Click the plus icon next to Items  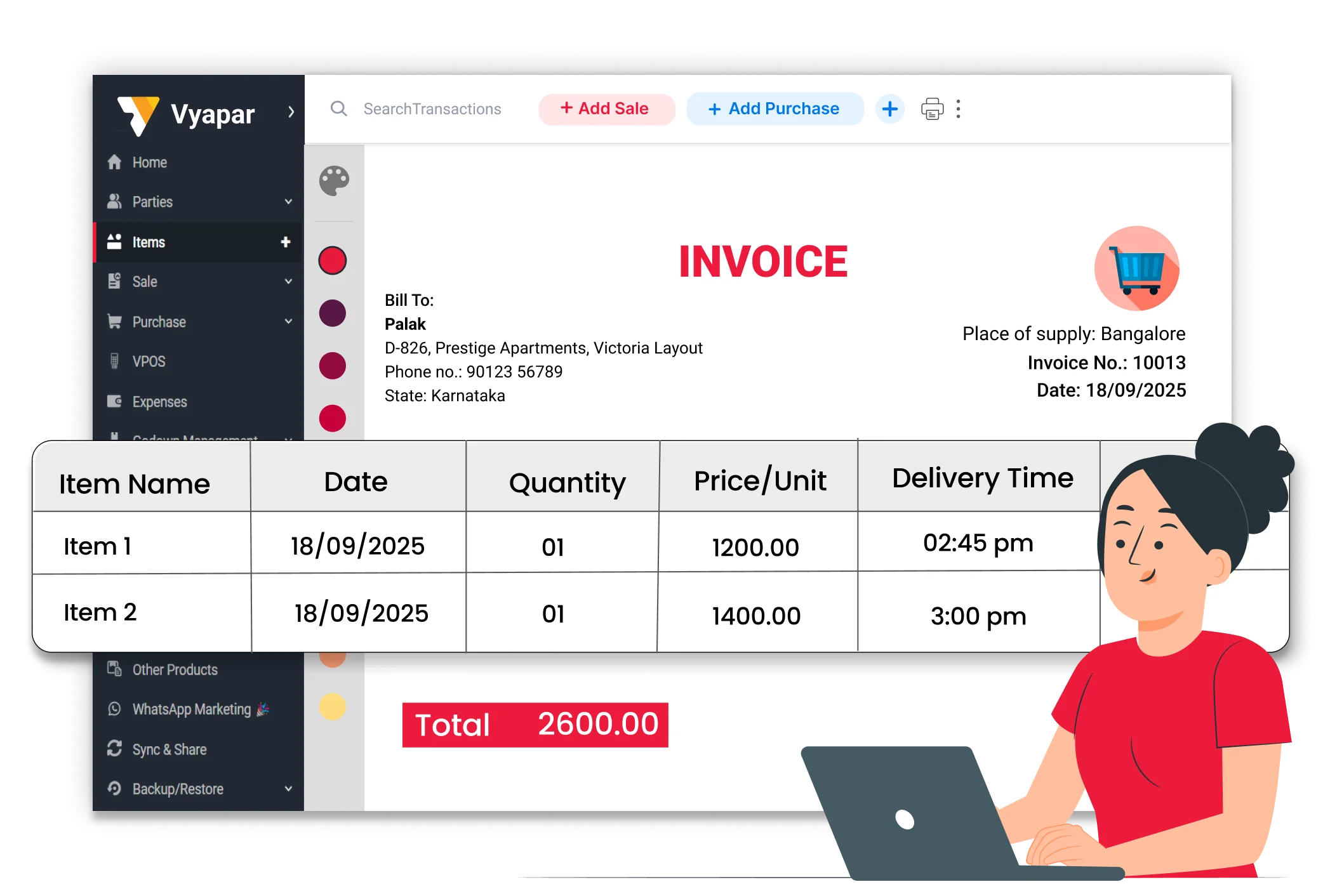(x=286, y=242)
